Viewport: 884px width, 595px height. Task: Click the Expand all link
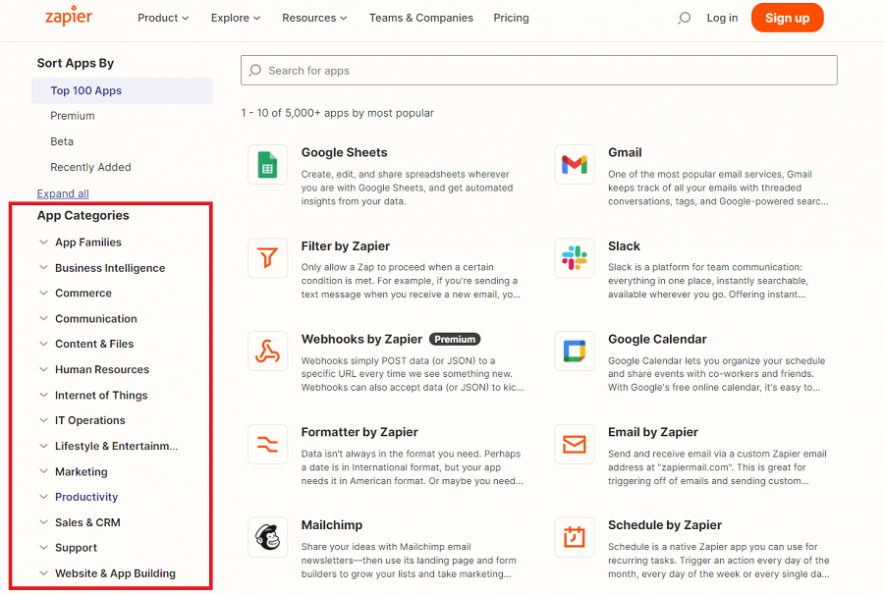click(x=62, y=193)
